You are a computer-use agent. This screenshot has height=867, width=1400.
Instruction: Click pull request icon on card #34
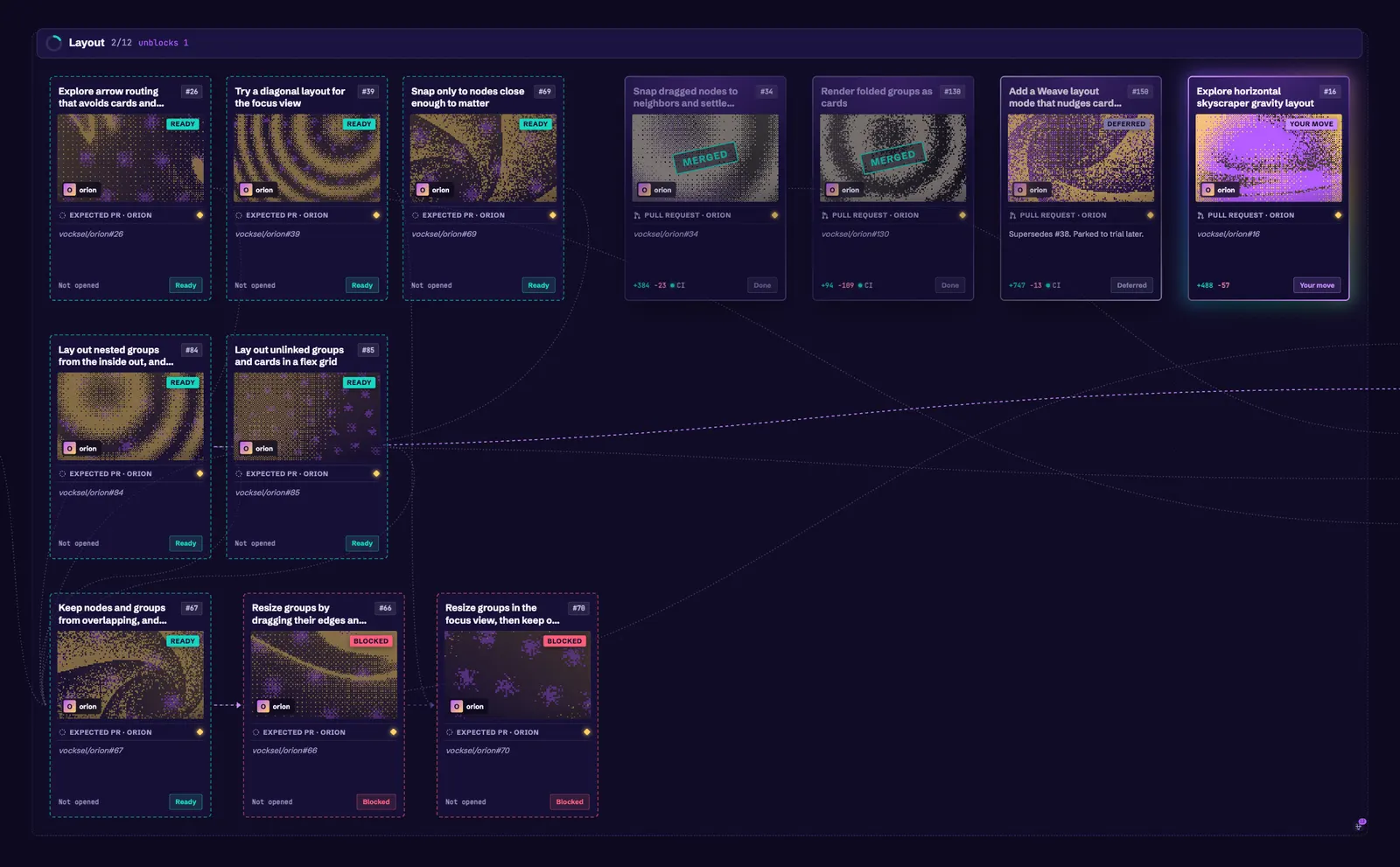pyautogui.click(x=637, y=215)
